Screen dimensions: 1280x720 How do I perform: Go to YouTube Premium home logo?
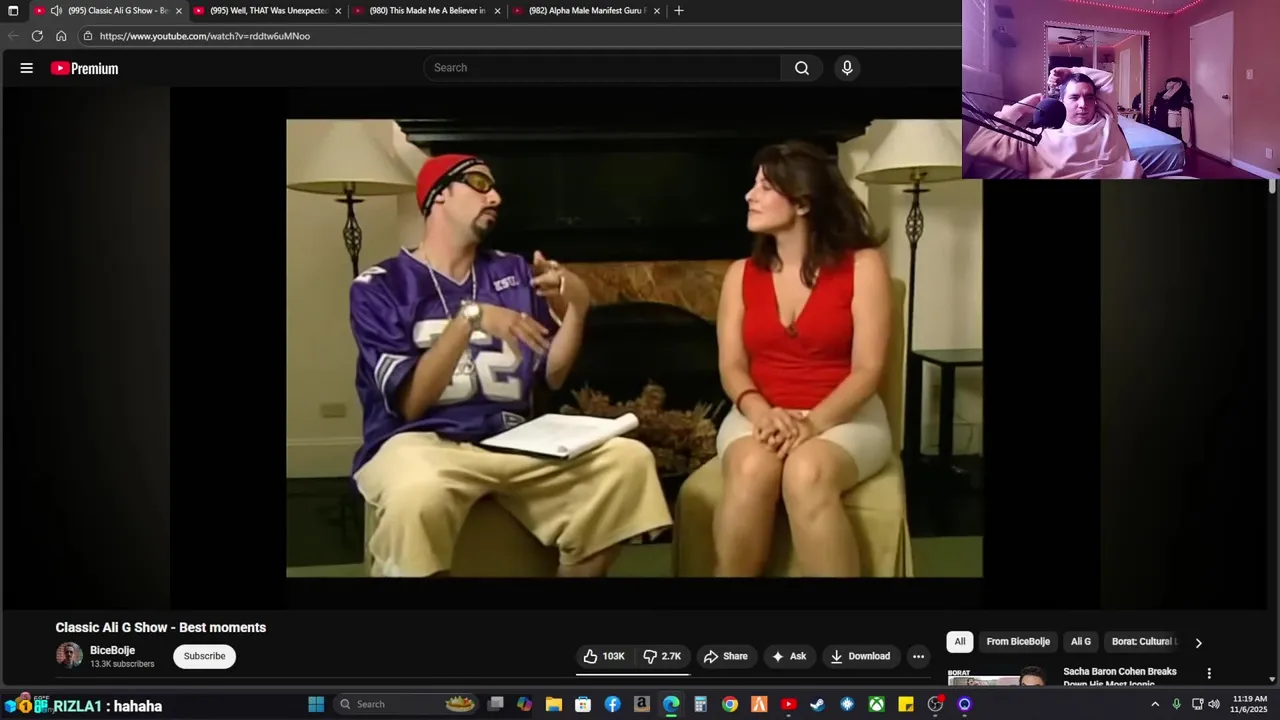point(85,68)
